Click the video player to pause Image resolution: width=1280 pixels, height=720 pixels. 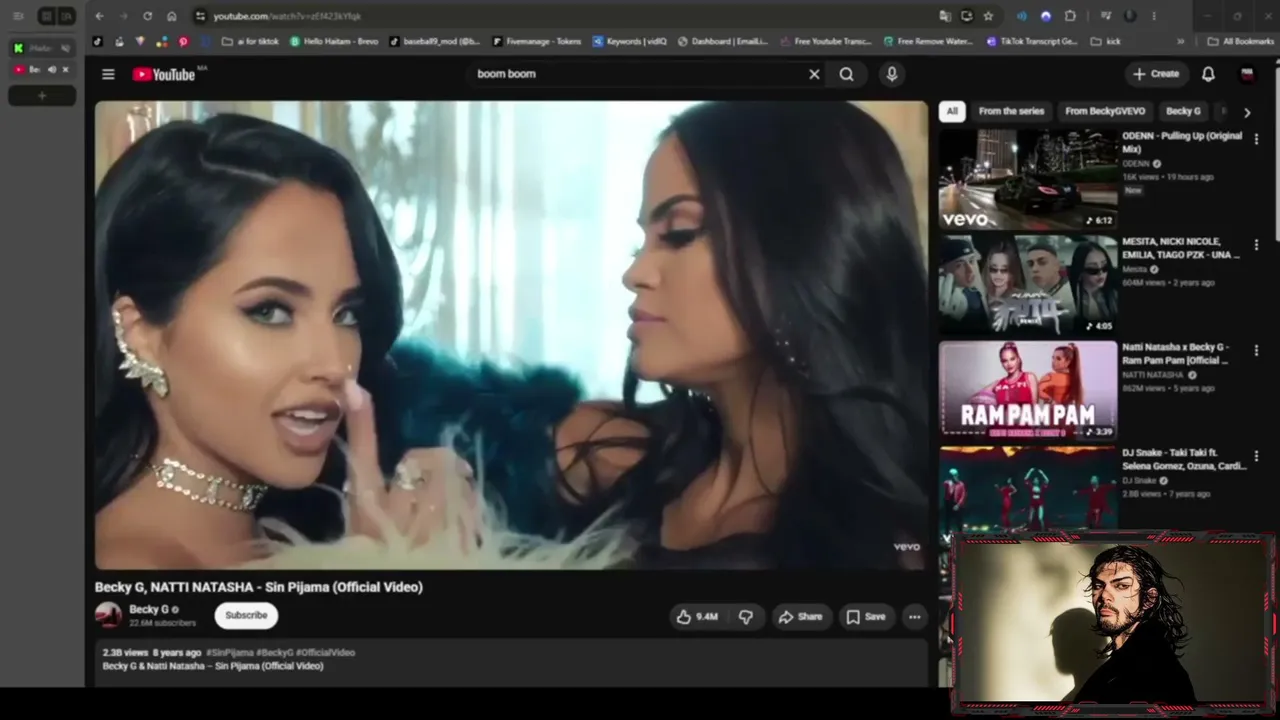511,335
